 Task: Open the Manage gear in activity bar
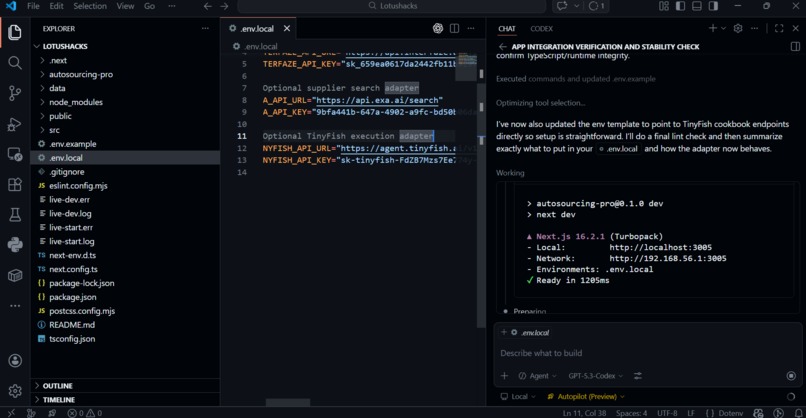pos(15,391)
